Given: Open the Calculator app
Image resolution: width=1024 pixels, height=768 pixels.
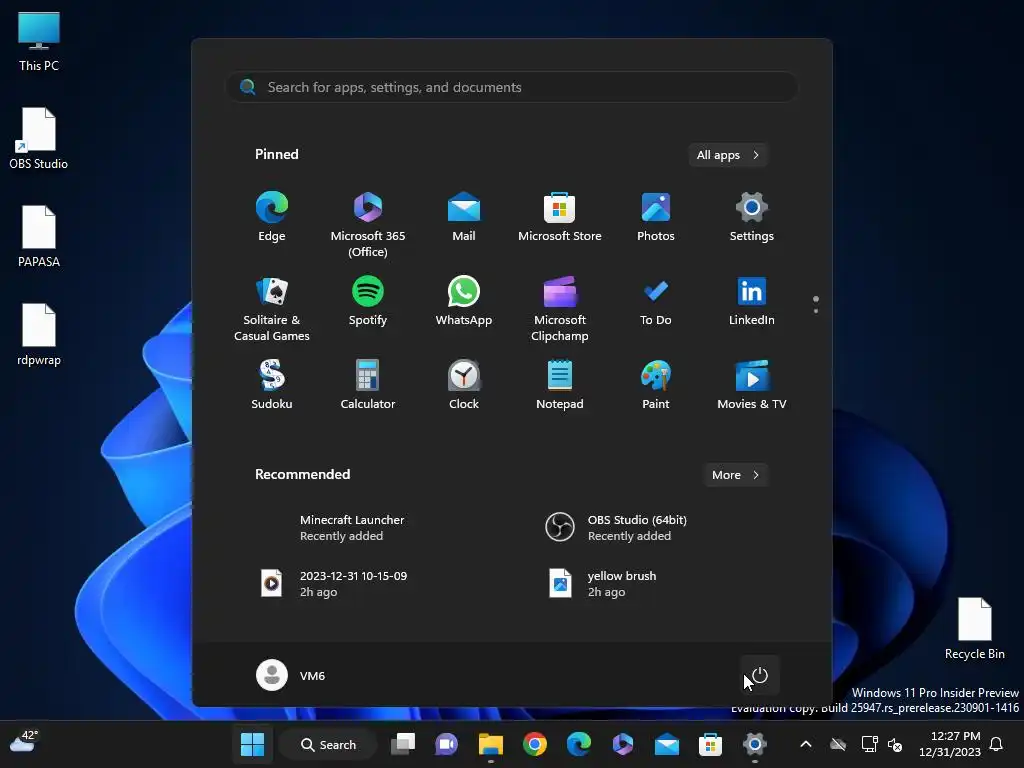Looking at the screenshot, I should [368, 385].
